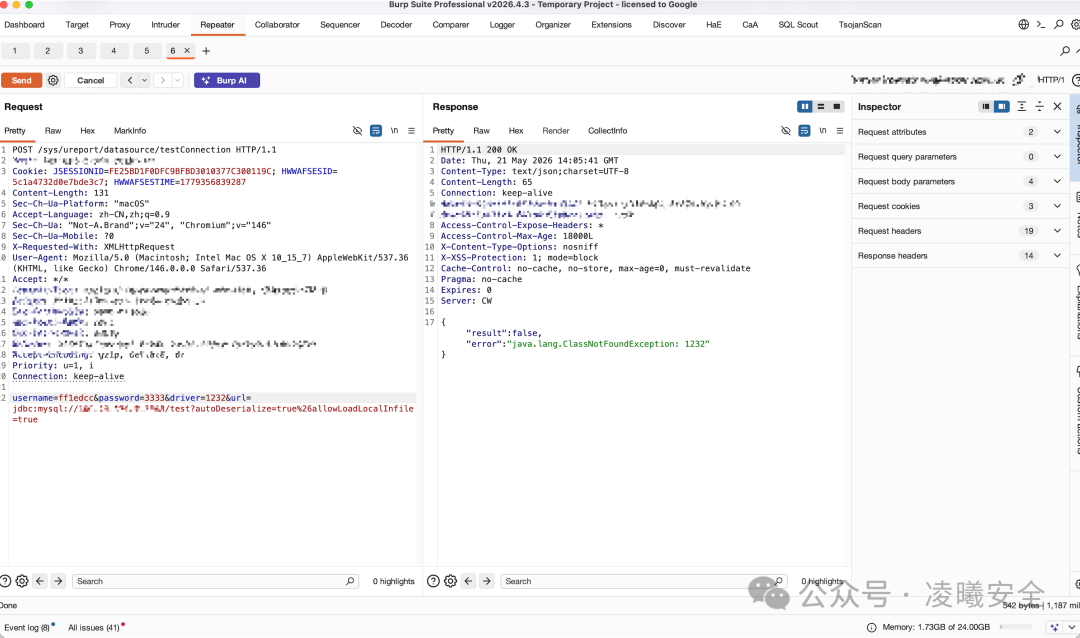Collapse all Inspector sections
The image size is (1080, 638).
coord(1039,106)
